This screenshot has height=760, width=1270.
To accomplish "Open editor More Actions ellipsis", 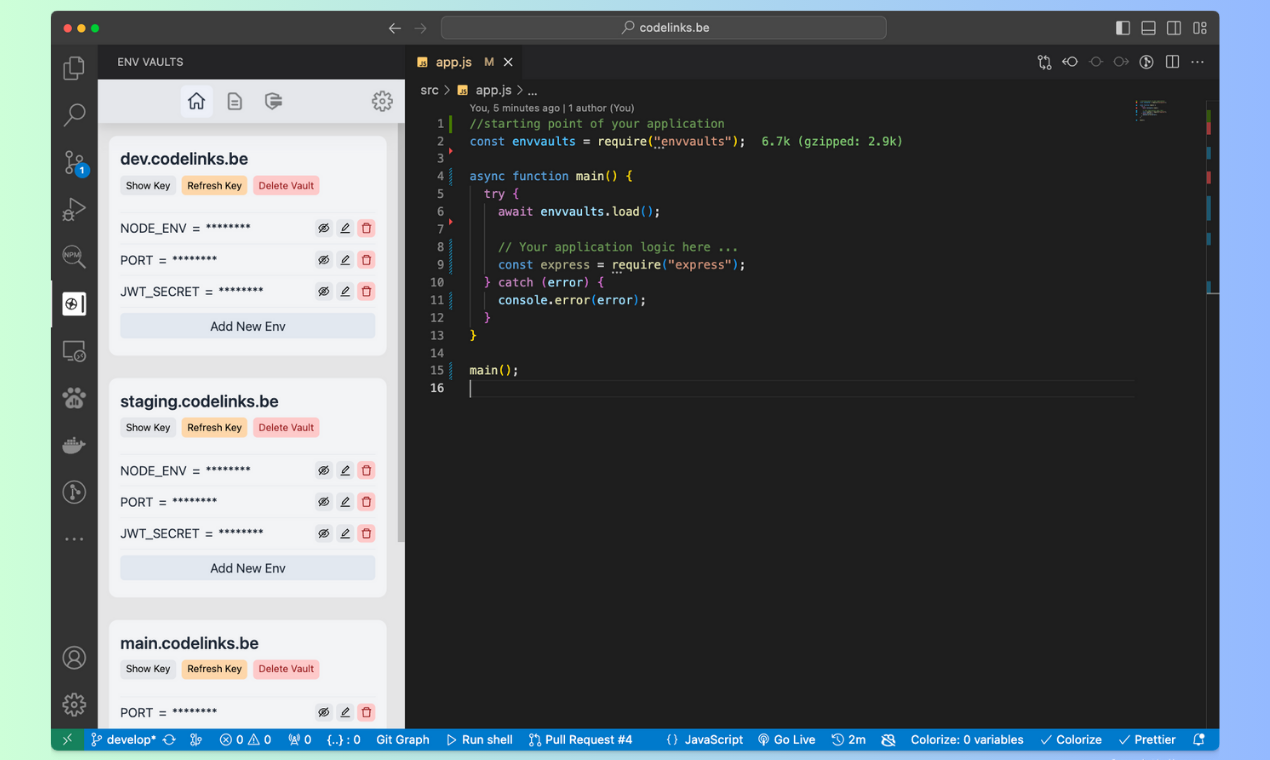I will point(1197,62).
